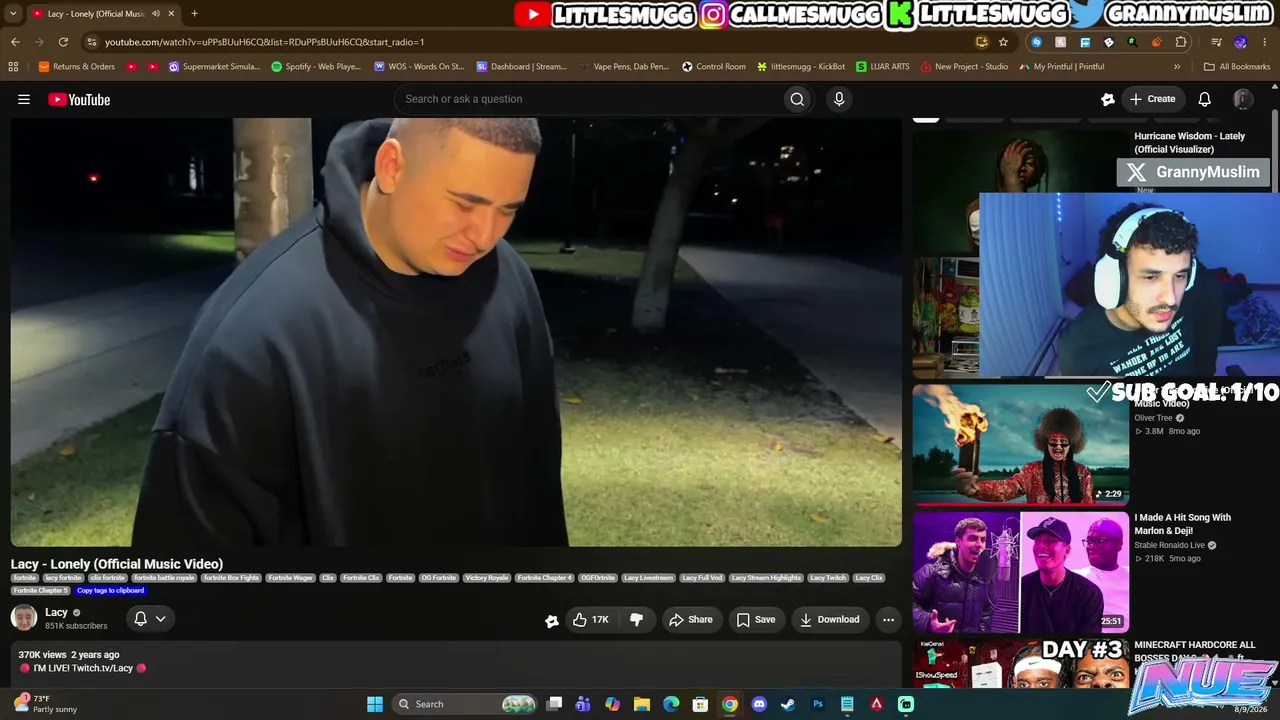Image resolution: width=1280 pixels, height=720 pixels.
Task: Open littlesmugg - KickBot bookmark
Action: [801, 67]
